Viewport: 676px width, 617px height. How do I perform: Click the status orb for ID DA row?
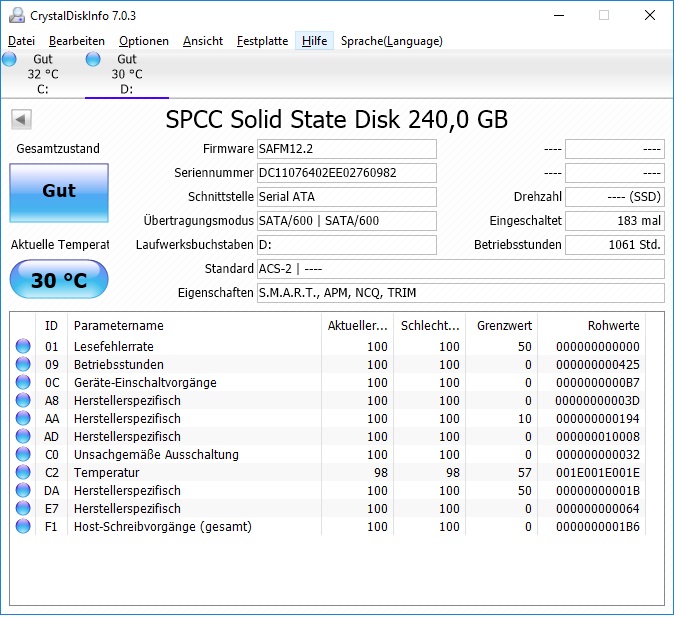click(x=23, y=490)
